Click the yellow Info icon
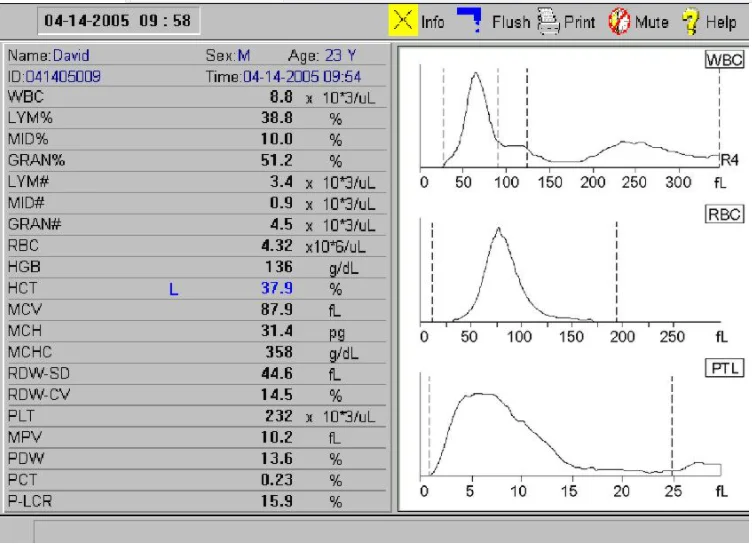This screenshot has width=752, height=545. pyautogui.click(x=403, y=21)
